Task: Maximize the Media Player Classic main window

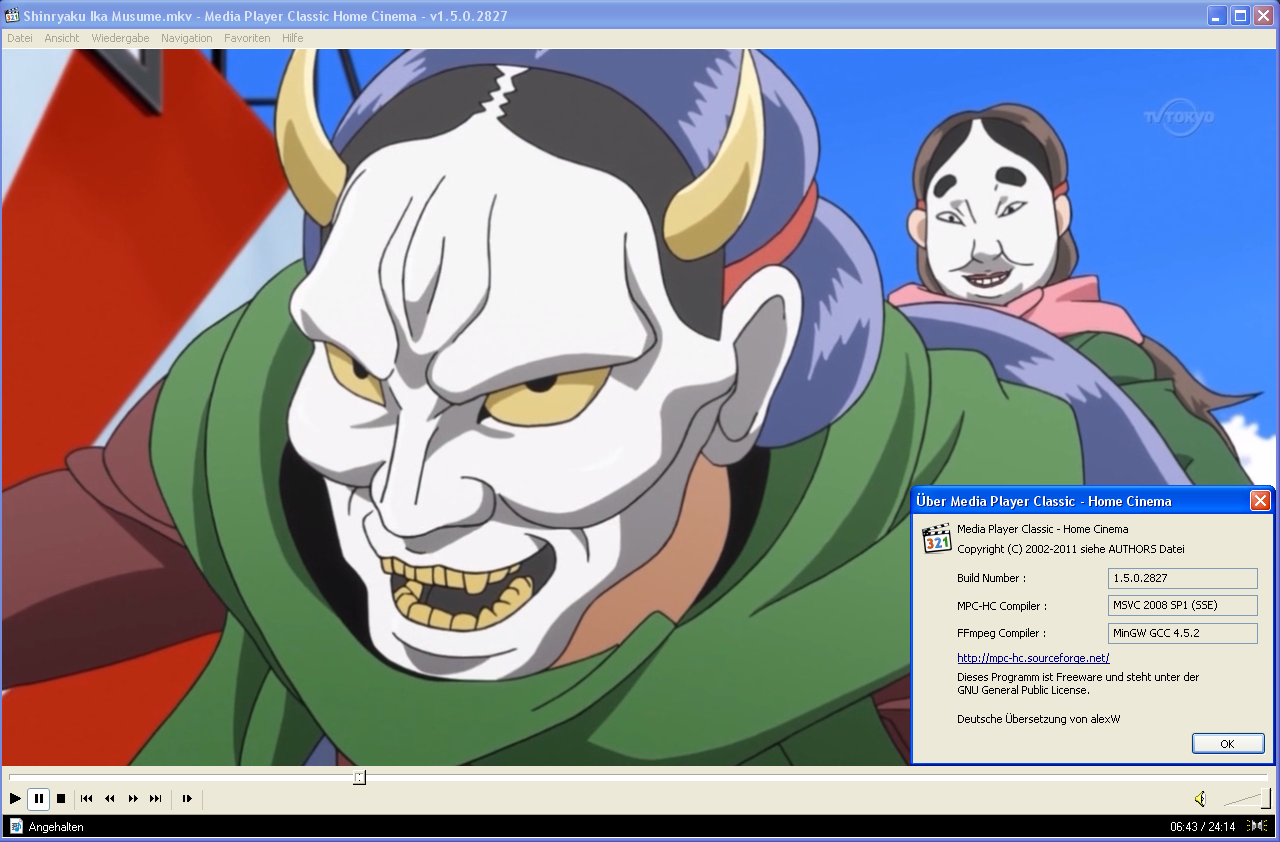Action: point(1241,15)
